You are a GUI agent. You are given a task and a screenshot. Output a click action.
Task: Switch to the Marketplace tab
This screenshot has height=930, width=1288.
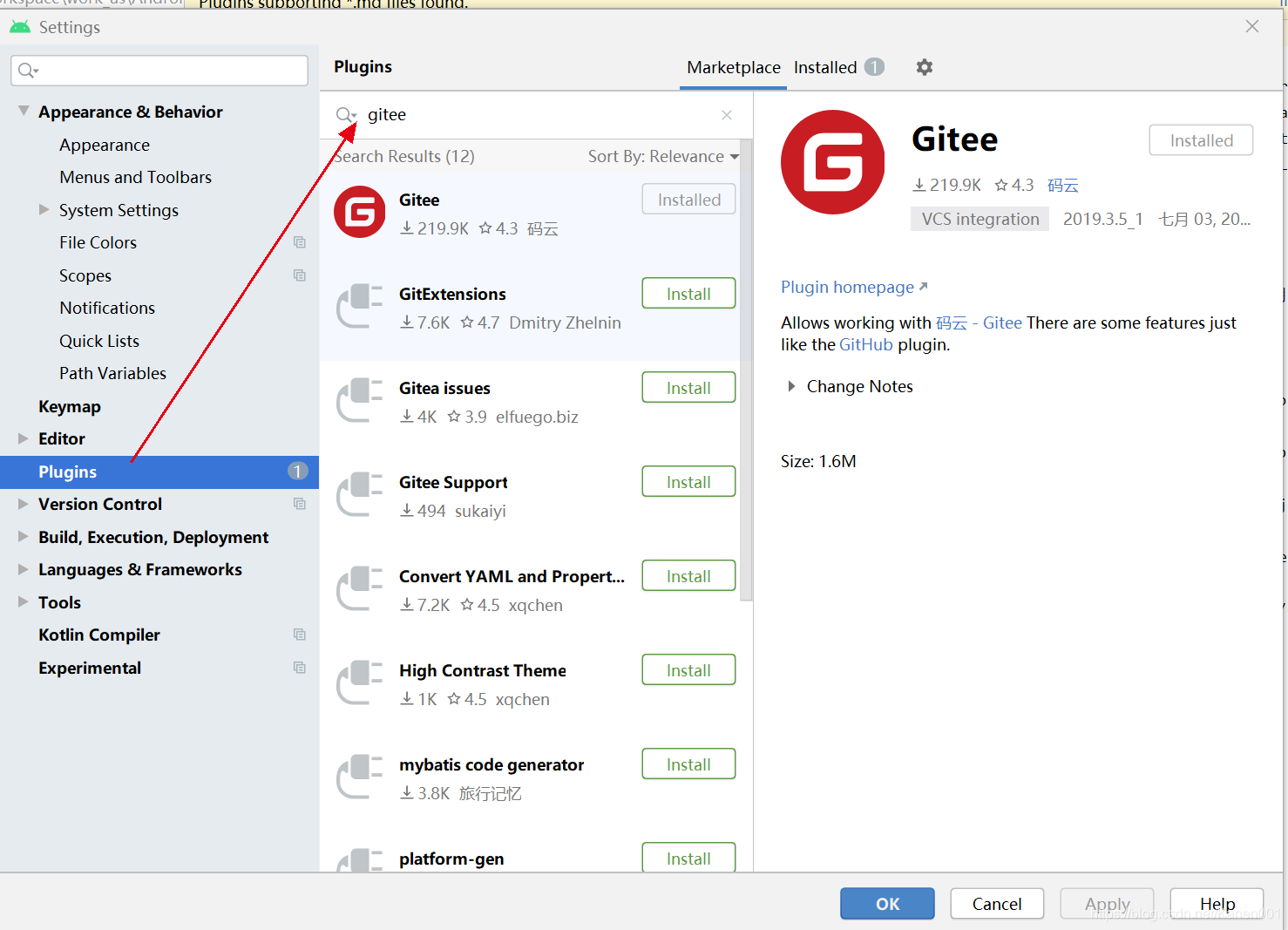point(734,67)
